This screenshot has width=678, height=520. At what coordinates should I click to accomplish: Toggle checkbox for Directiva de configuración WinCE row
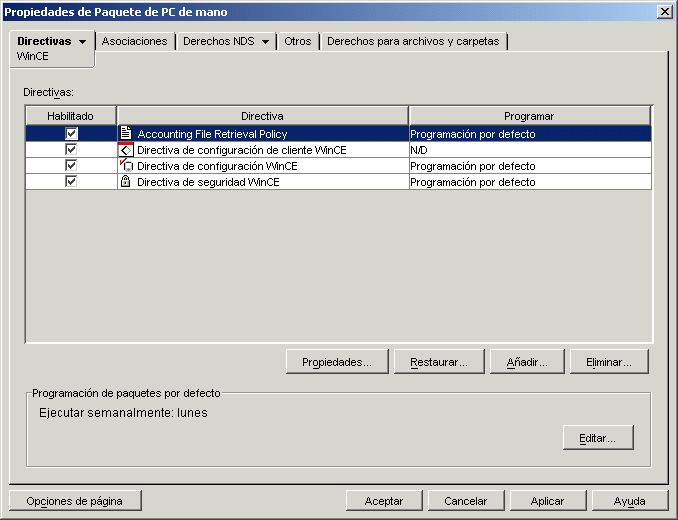[71, 165]
